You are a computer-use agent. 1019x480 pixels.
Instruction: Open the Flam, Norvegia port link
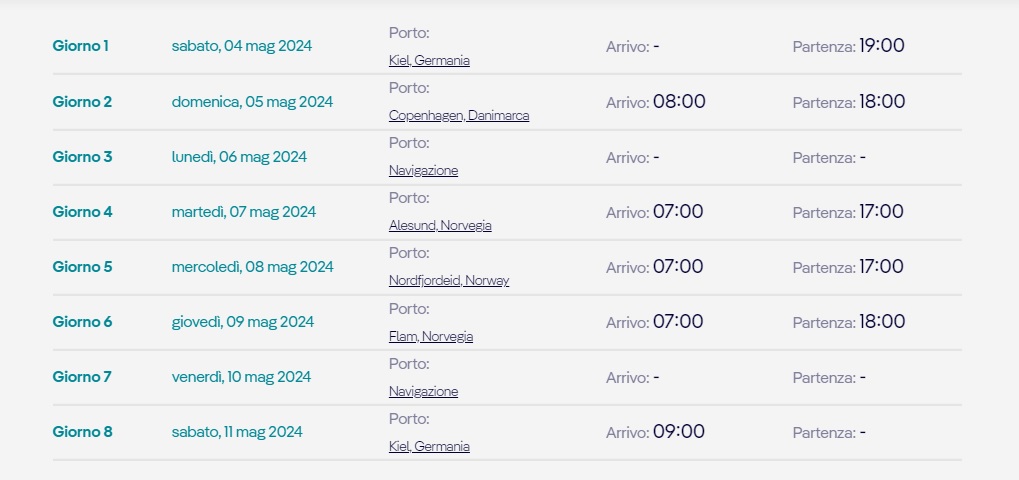pos(431,336)
